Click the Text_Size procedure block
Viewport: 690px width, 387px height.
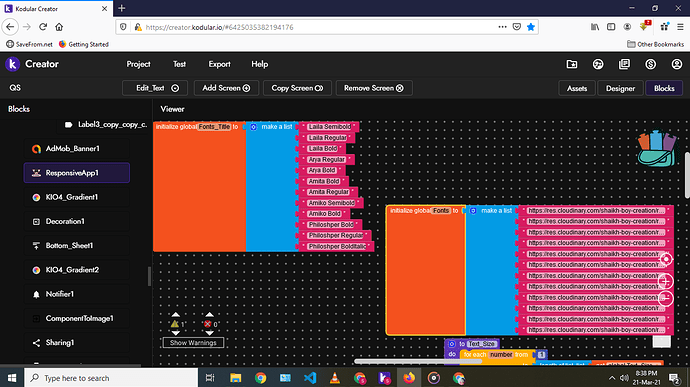point(472,344)
